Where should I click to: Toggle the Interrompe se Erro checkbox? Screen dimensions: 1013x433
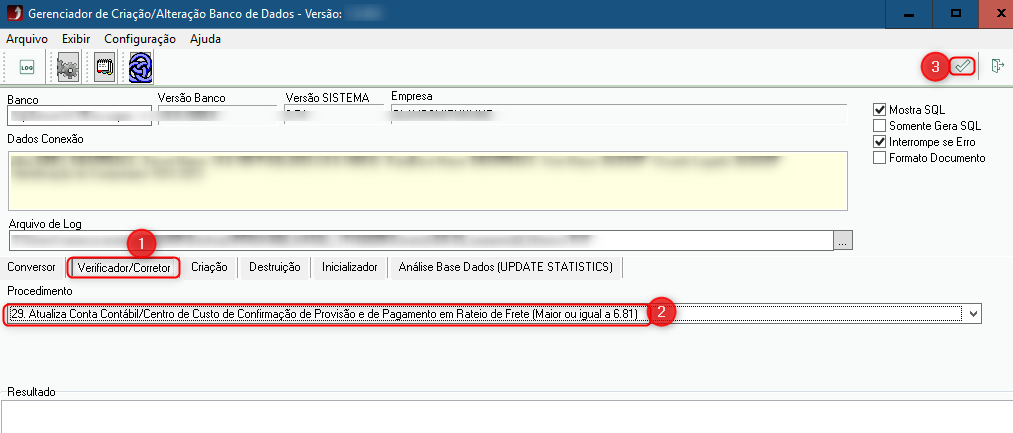880,141
